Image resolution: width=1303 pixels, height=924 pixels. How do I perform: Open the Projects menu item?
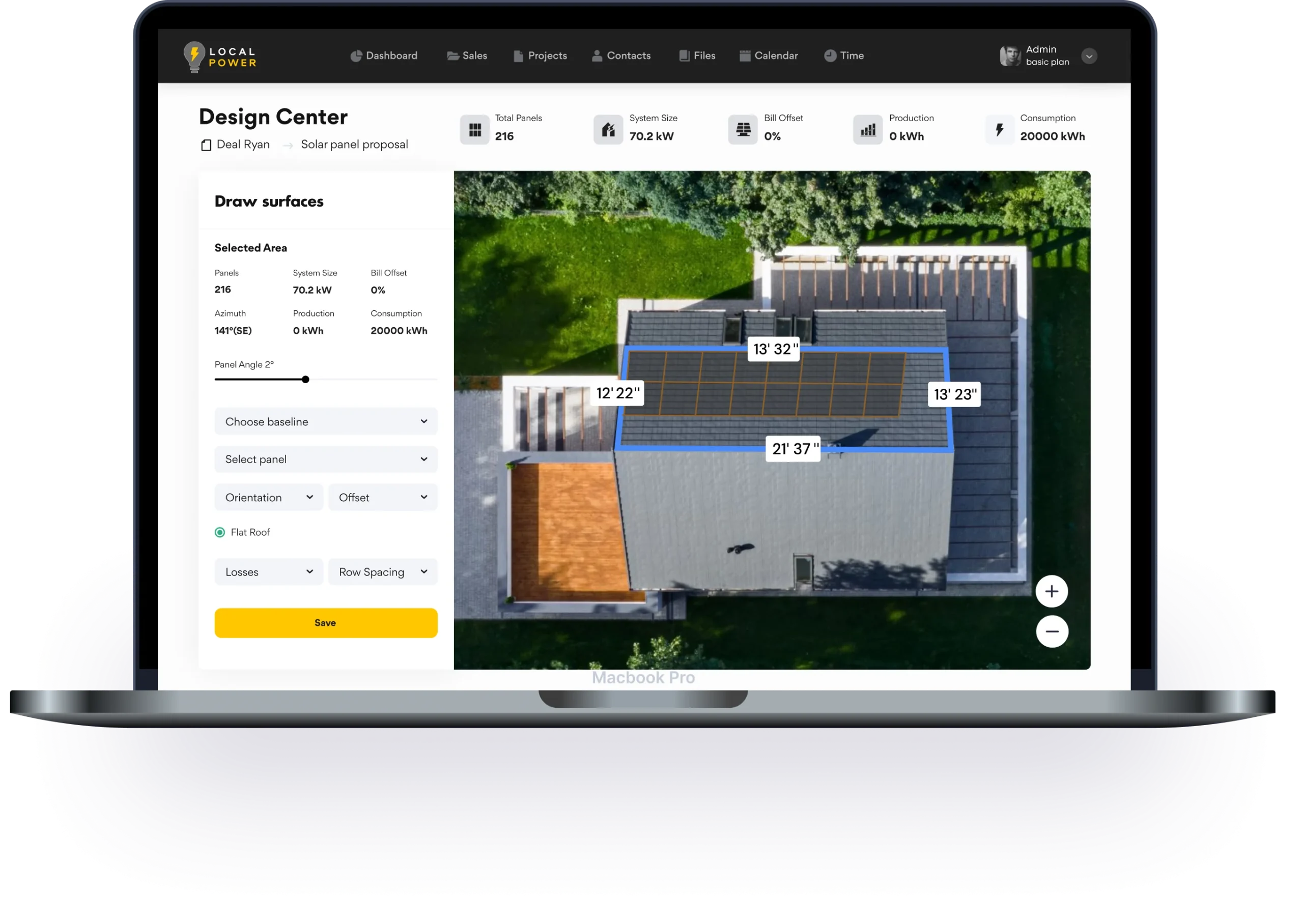click(540, 56)
